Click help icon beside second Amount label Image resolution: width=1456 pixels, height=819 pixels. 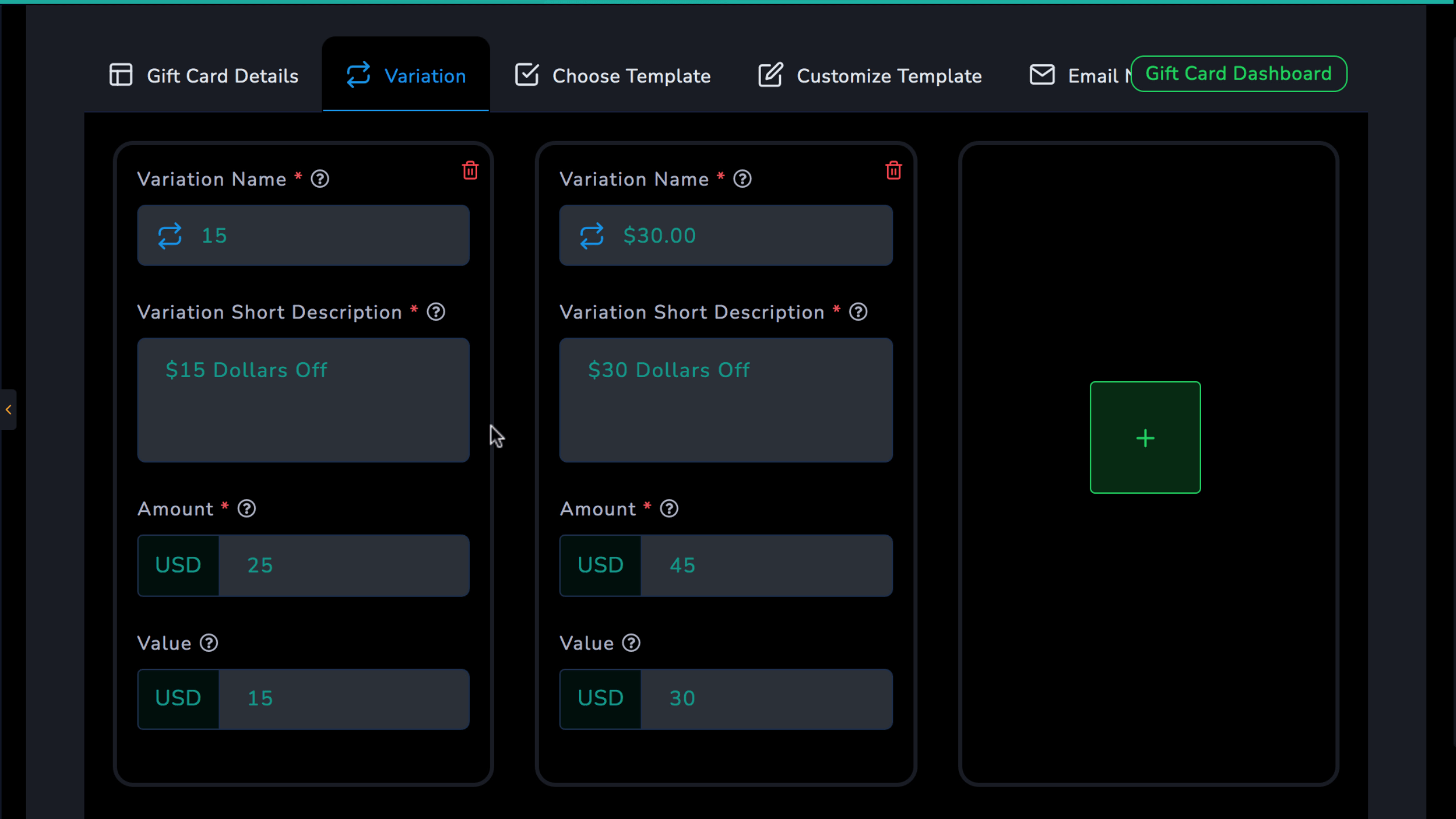click(x=669, y=508)
